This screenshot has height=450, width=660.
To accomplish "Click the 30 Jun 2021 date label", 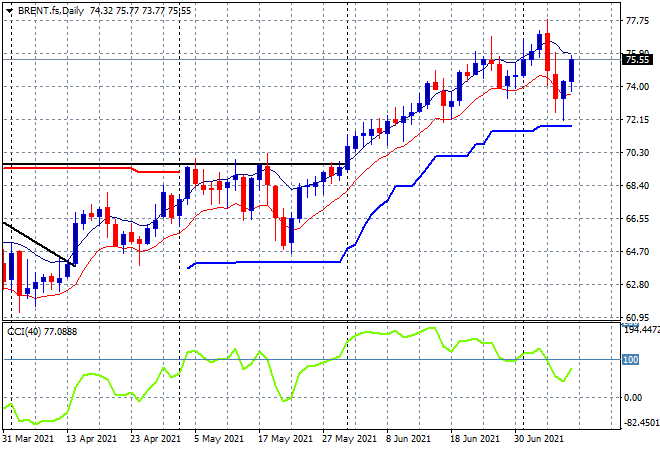I will coord(539,439).
